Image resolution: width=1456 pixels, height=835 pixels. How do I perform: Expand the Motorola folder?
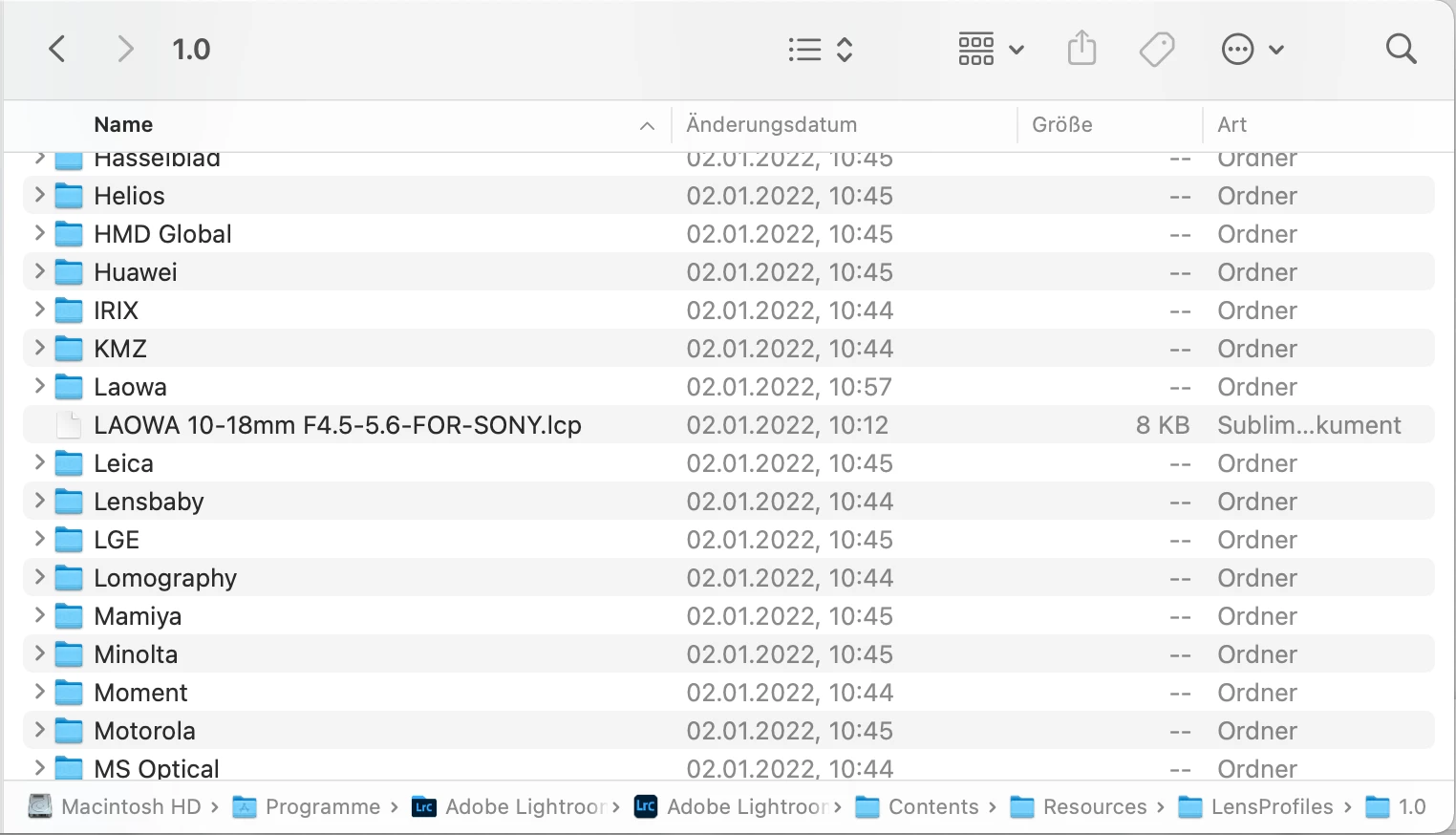tap(39, 730)
